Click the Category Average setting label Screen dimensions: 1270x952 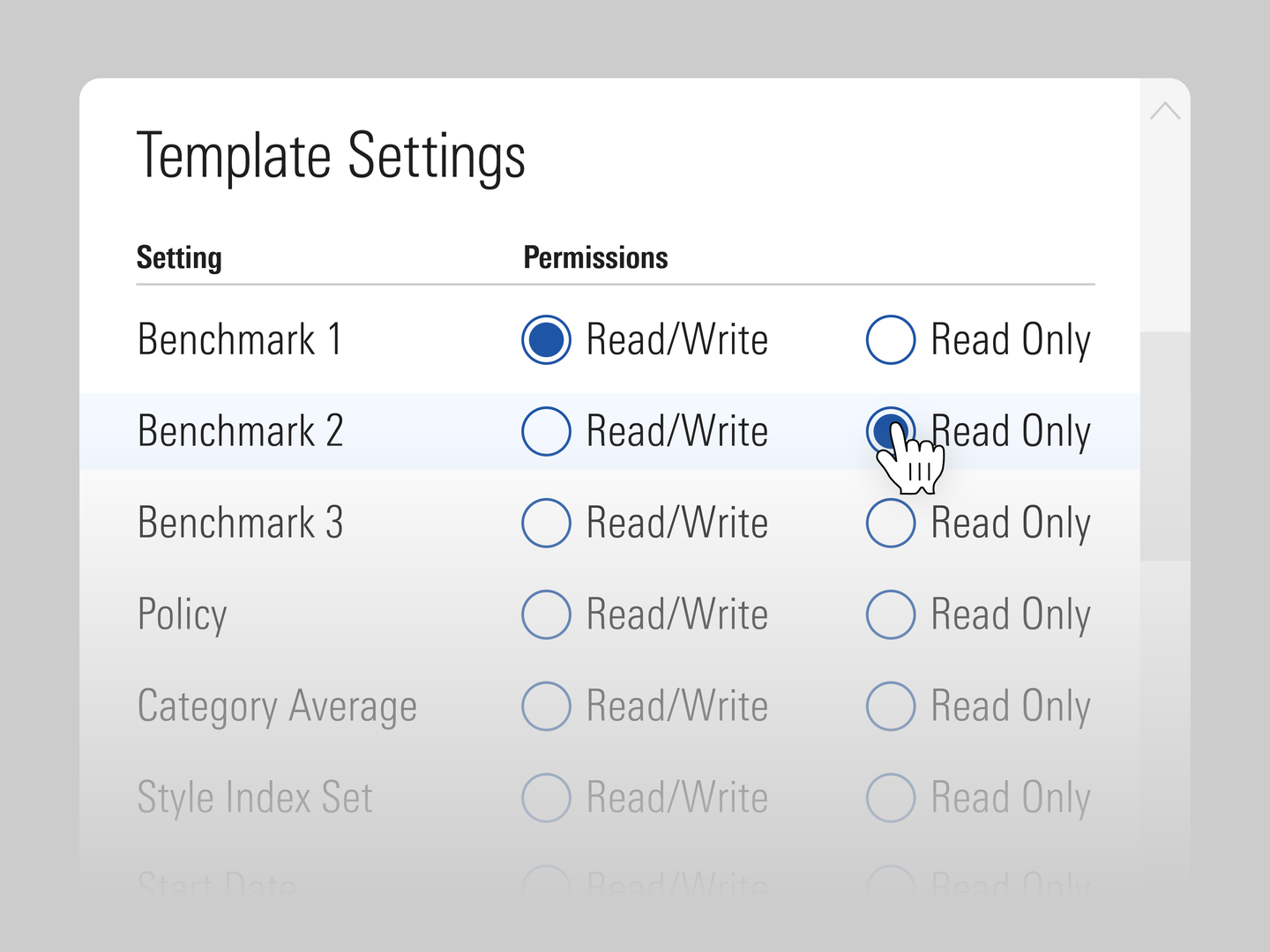pyautogui.click(x=277, y=706)
